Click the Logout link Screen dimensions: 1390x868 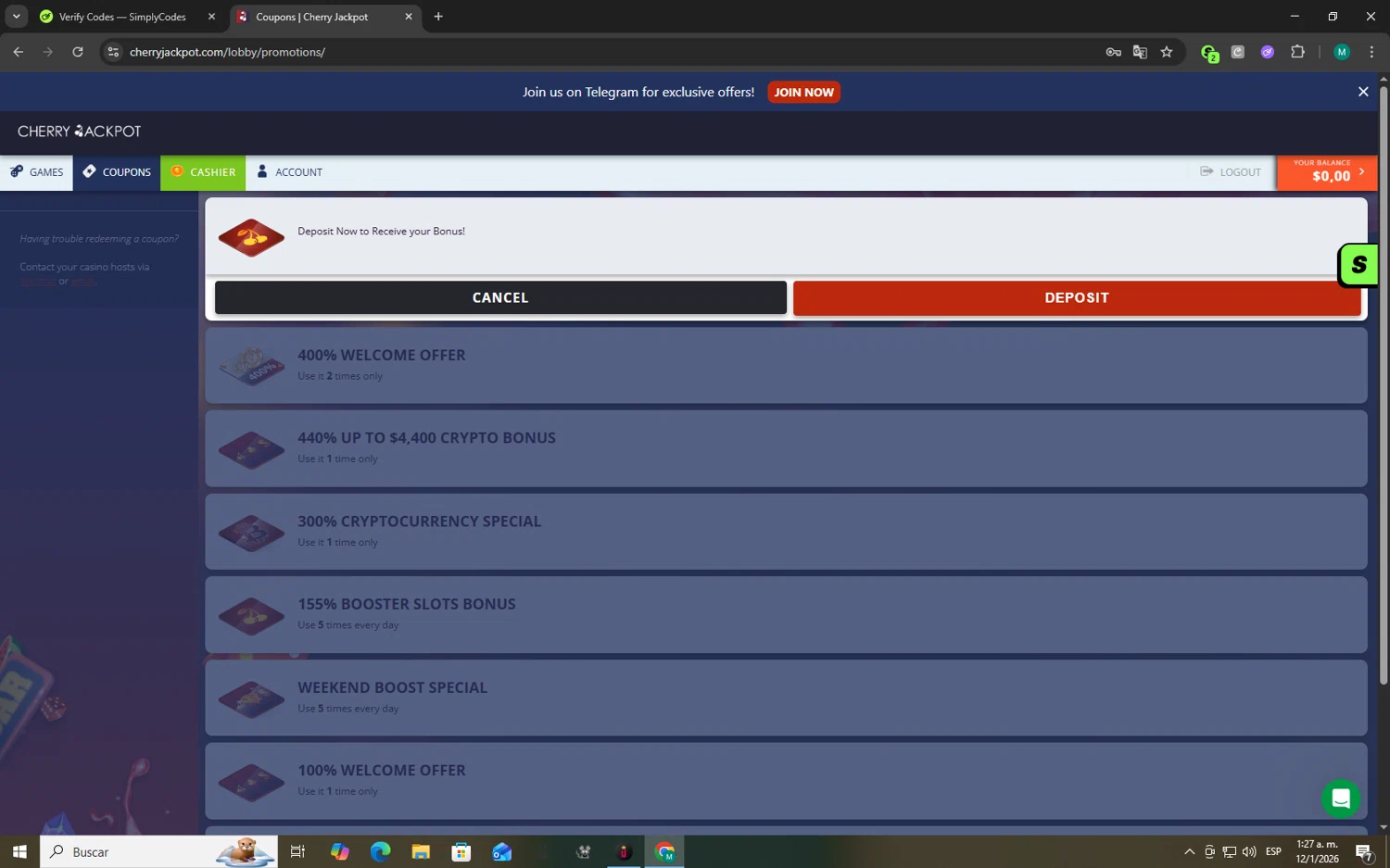coord(1231,172)
